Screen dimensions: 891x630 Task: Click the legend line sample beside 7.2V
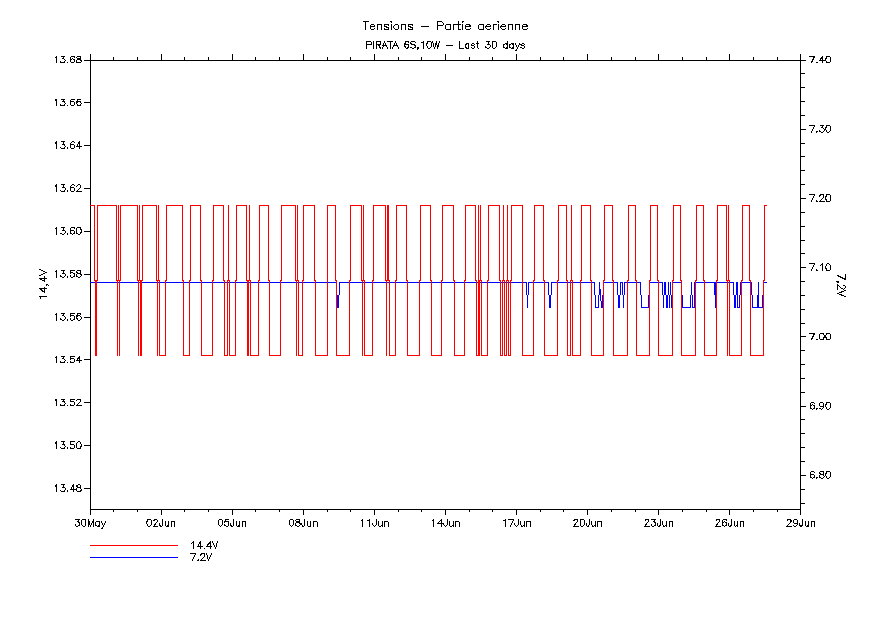[133, 557]
